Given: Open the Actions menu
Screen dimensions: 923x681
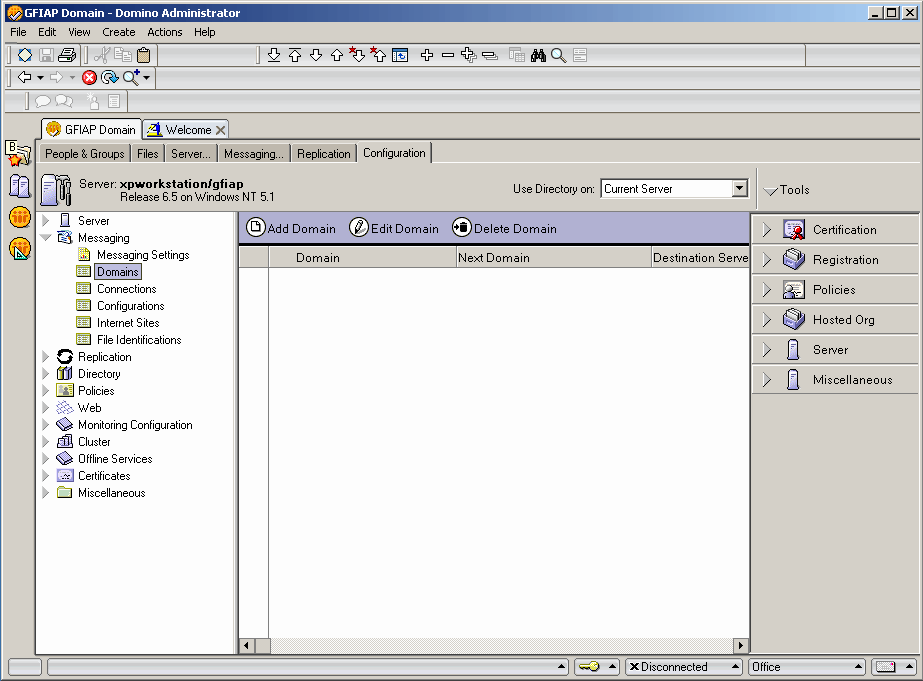Looking at the screenshot, I should [x=164, y=32].
